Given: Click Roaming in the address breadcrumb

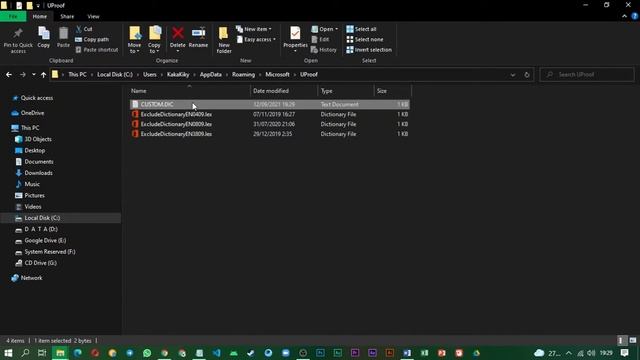Looking at the screenshot, I should click(x=243, y=75).
